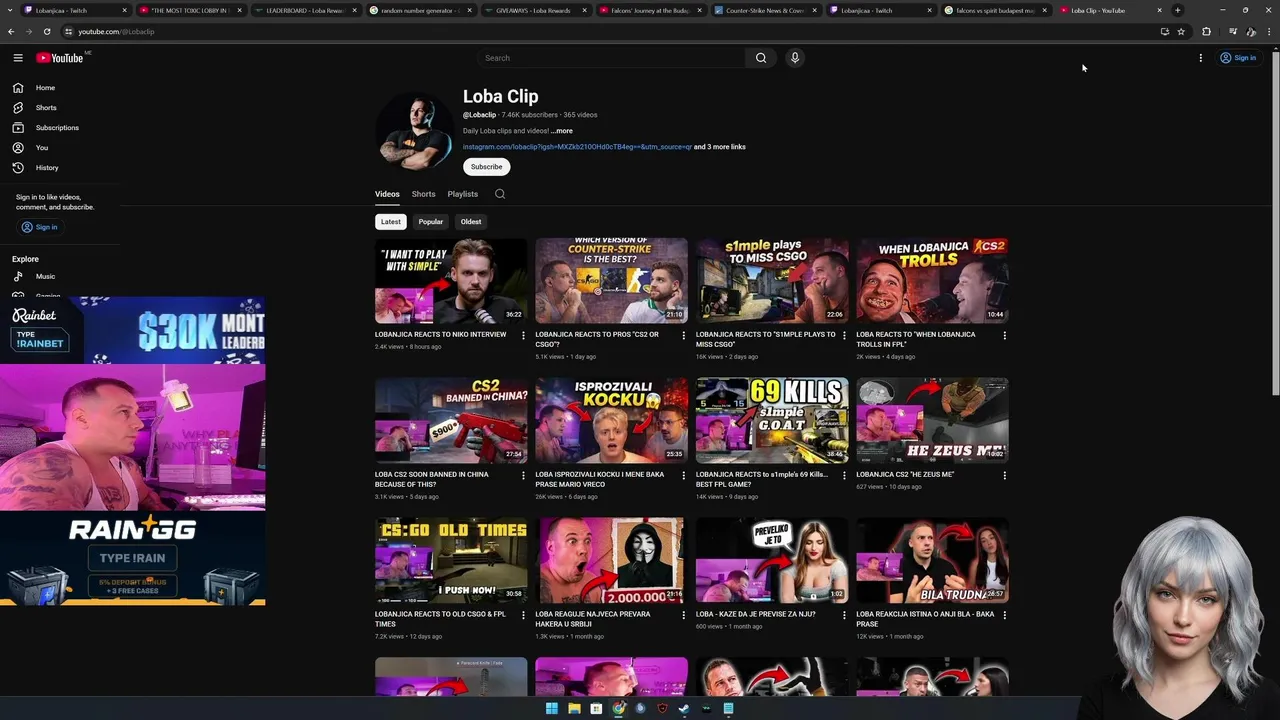Open the channel's Instagram link
1280x720 pixels.
point(577,147)
